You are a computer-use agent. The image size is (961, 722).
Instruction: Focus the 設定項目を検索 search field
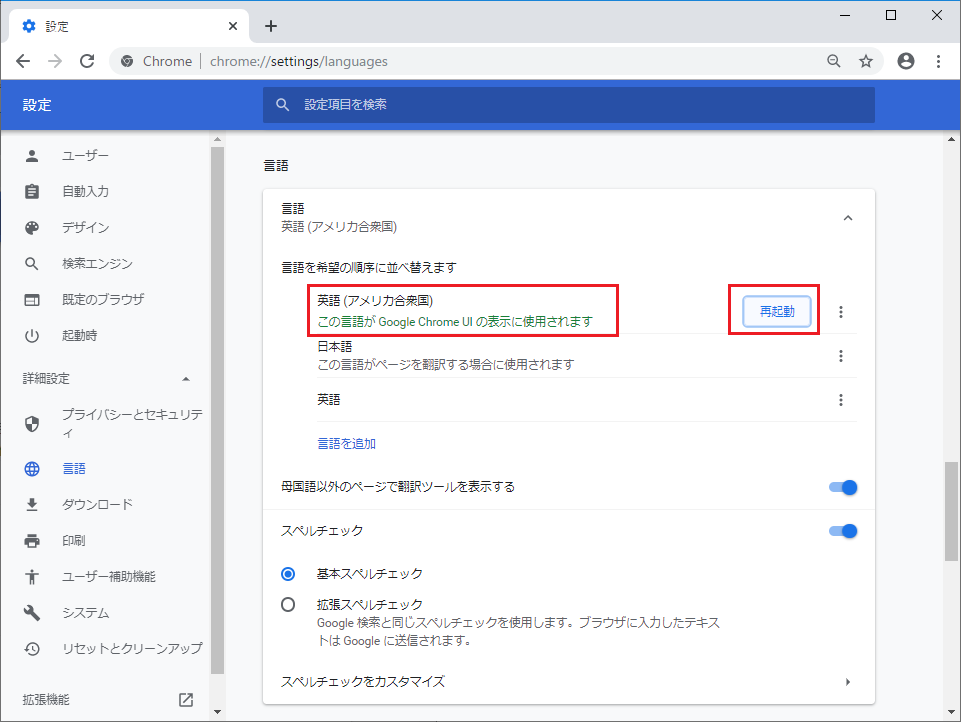pyautogui.click(x=569, y=105)
